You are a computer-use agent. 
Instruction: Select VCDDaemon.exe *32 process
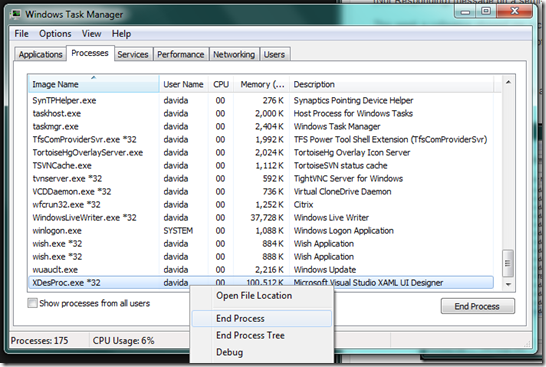261,192
